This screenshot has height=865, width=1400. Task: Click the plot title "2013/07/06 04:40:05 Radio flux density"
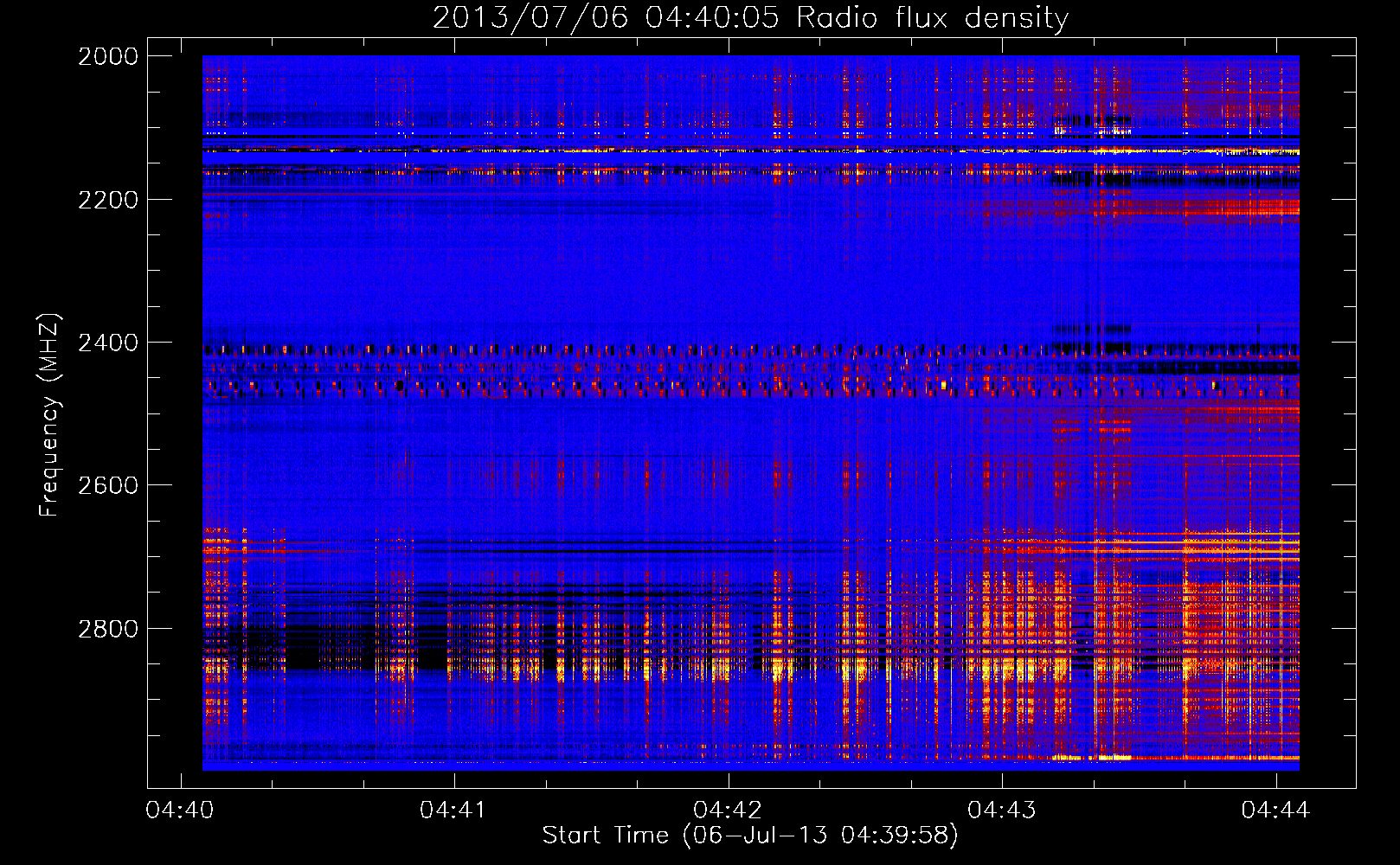[x=750, y=18]
